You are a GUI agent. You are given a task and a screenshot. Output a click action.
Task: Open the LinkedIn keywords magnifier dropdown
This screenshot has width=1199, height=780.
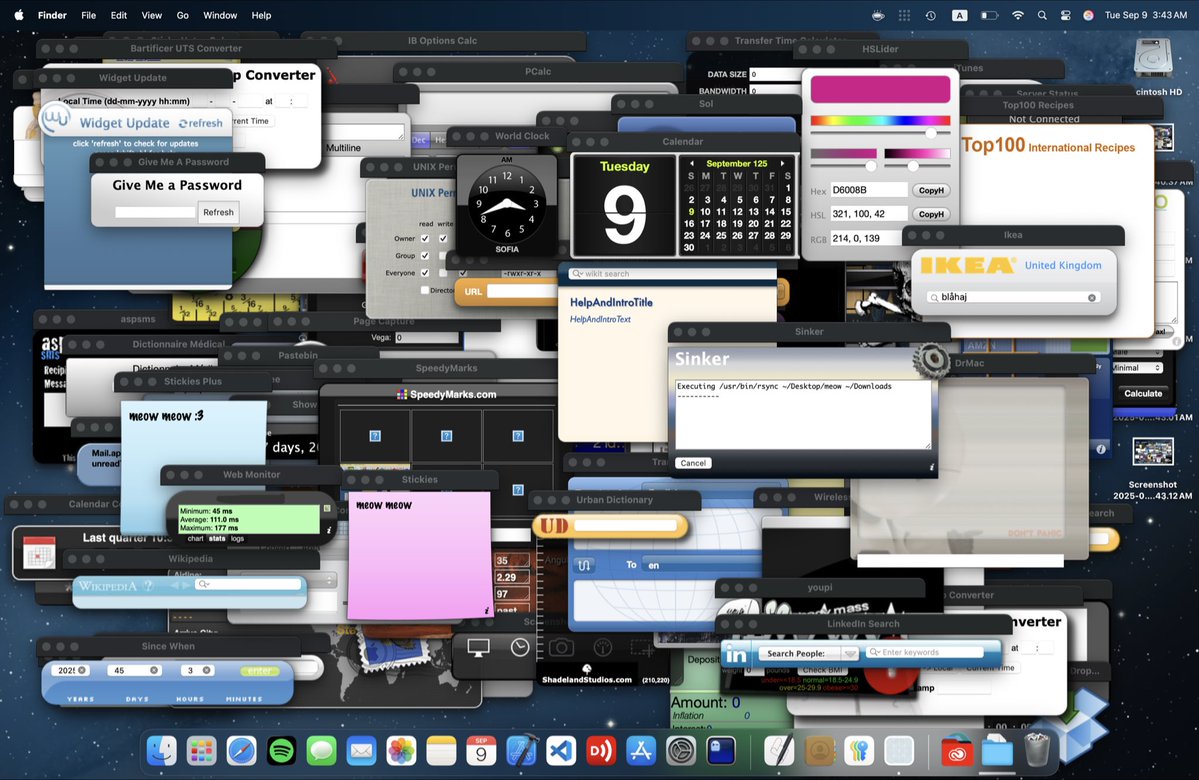tap(875, 652)
